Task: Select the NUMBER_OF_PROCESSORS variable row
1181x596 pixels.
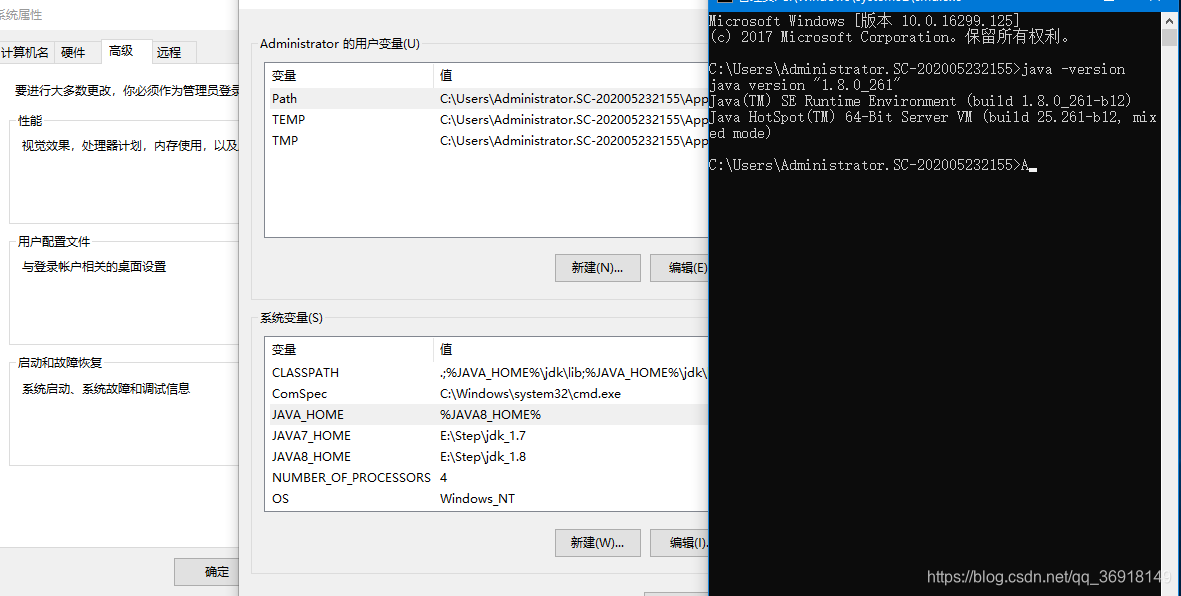Action: point(487,478)
